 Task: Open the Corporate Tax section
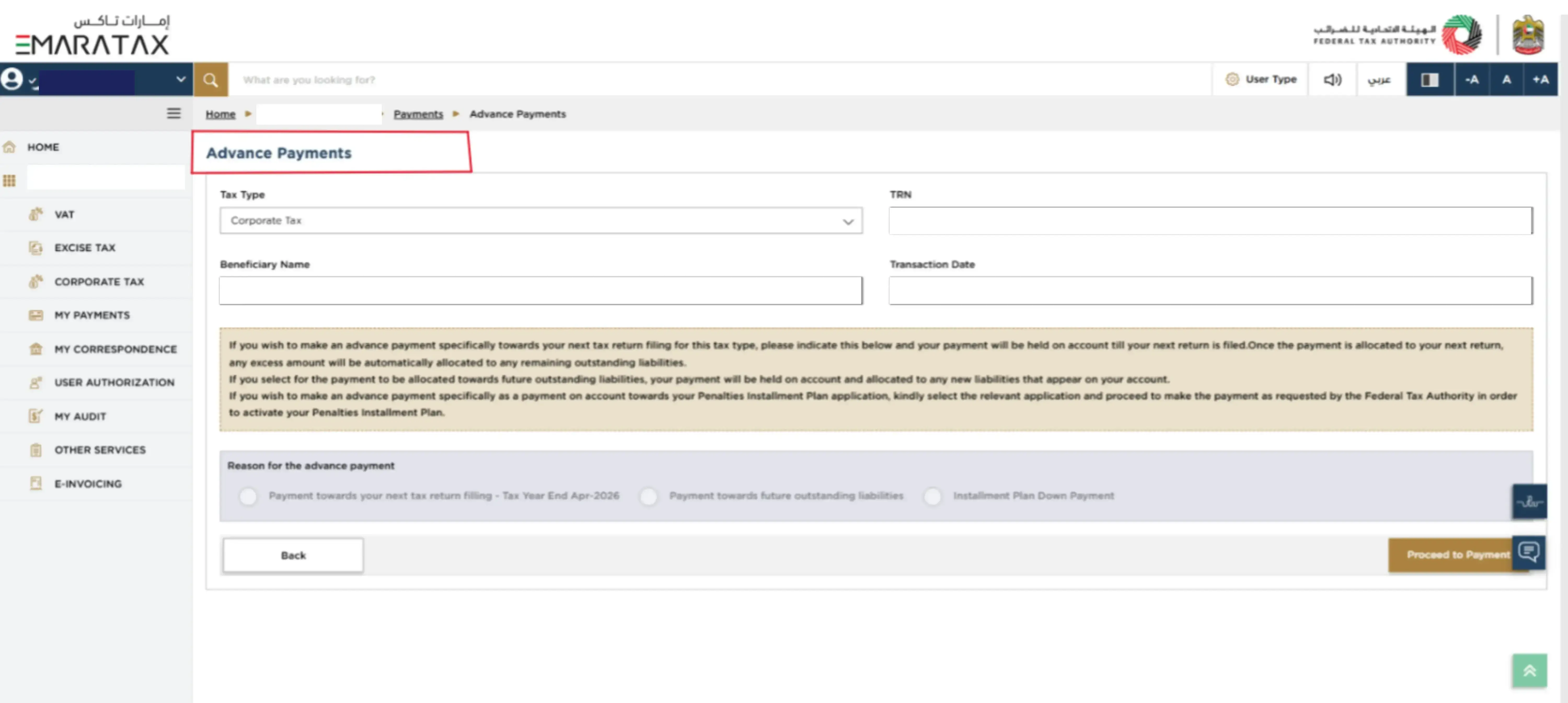(x=99, y=281)
